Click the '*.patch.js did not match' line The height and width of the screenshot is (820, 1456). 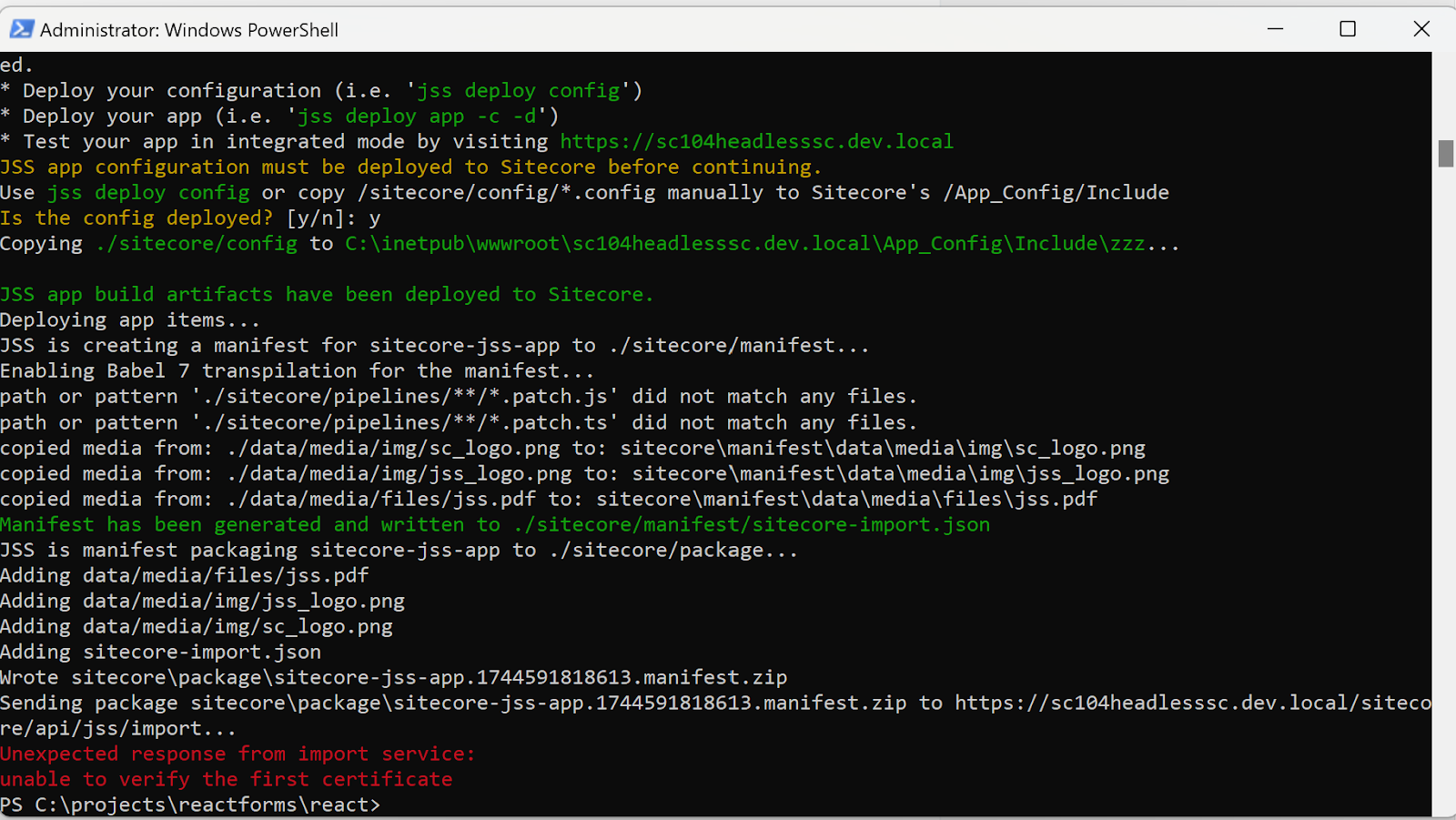point(459,397)
